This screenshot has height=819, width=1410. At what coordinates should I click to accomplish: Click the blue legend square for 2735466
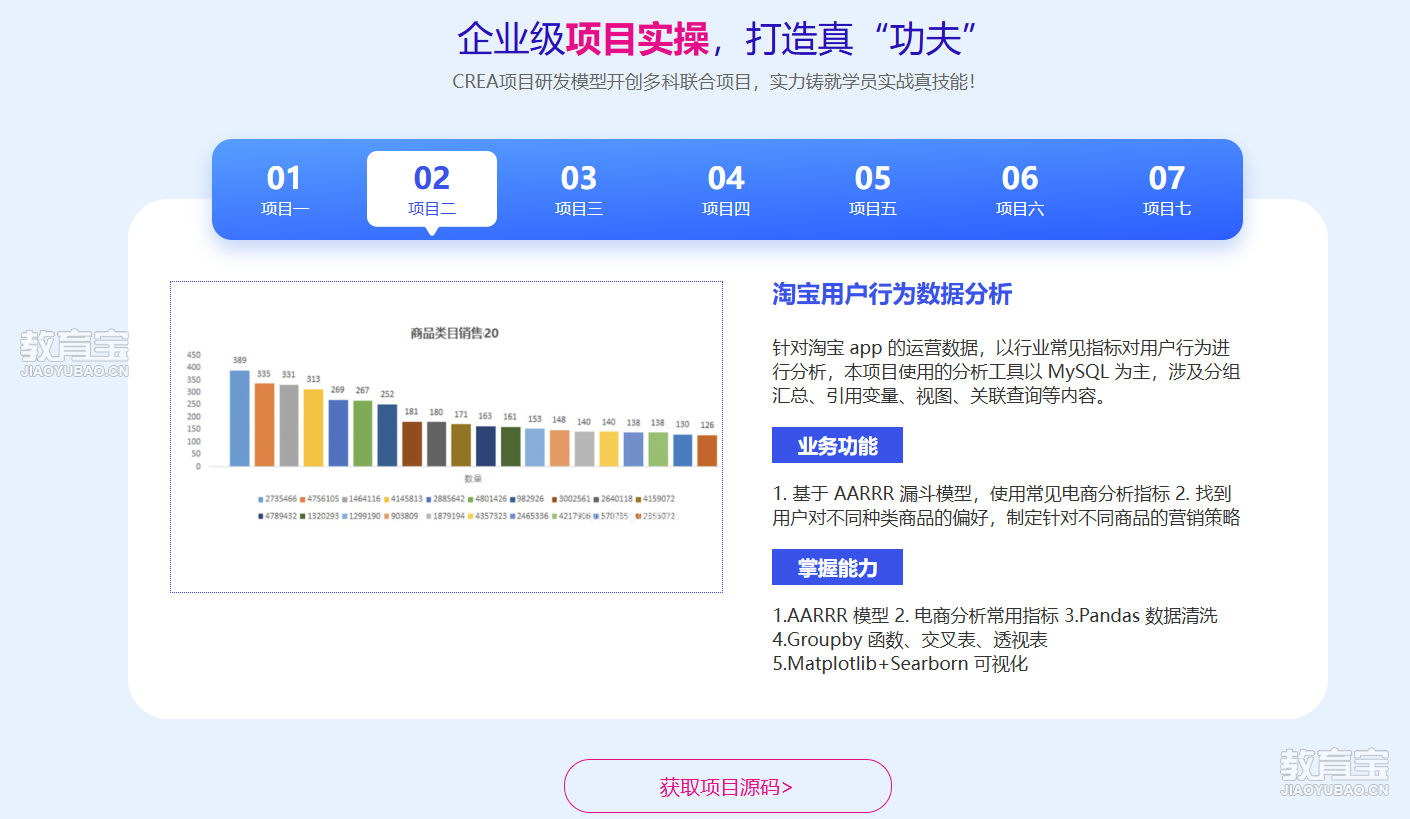click(261, 498)
